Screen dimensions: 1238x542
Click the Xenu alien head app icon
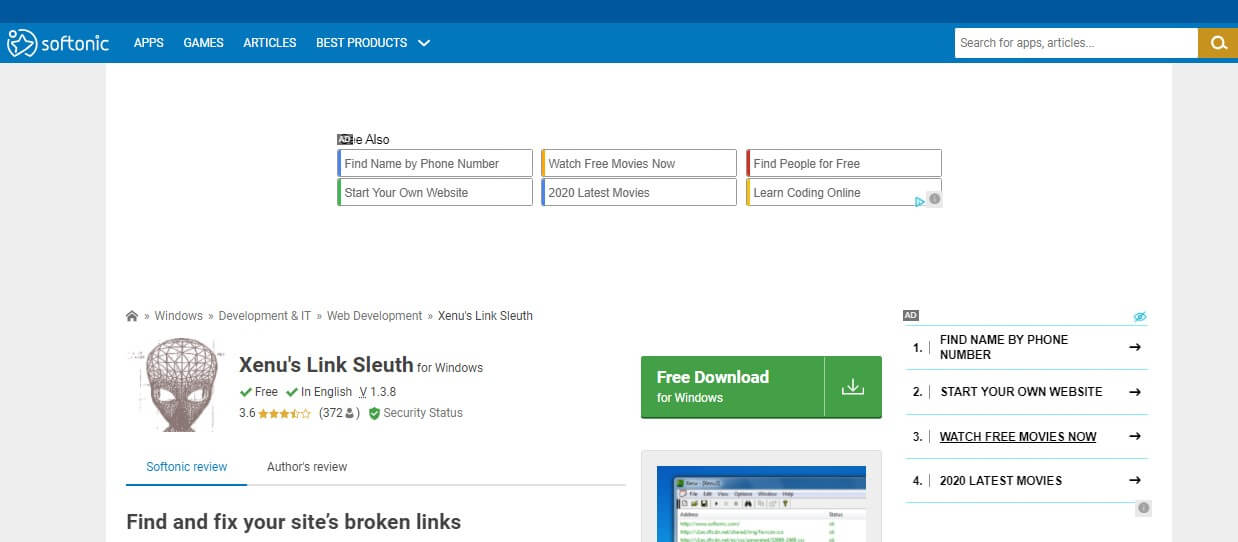(x=176, y=385)
